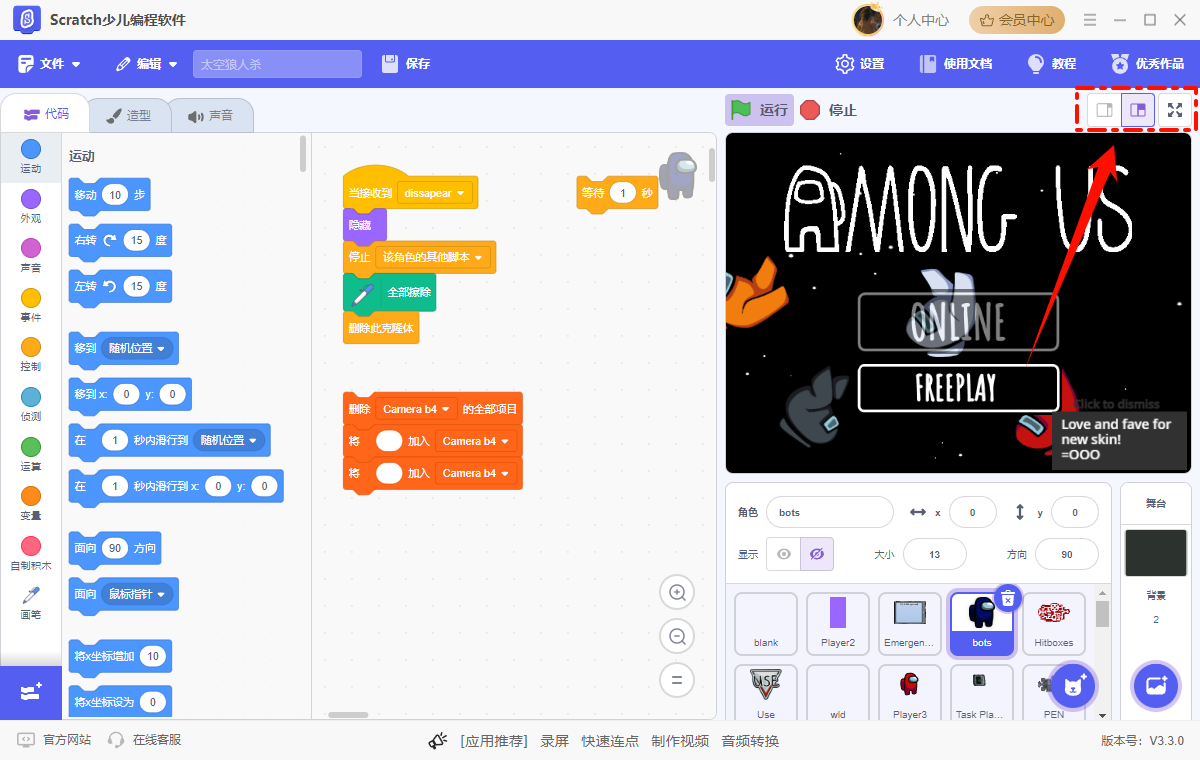Click FREEPLAY on the game stage
The image size is (1200, 760).
[957, 388]
